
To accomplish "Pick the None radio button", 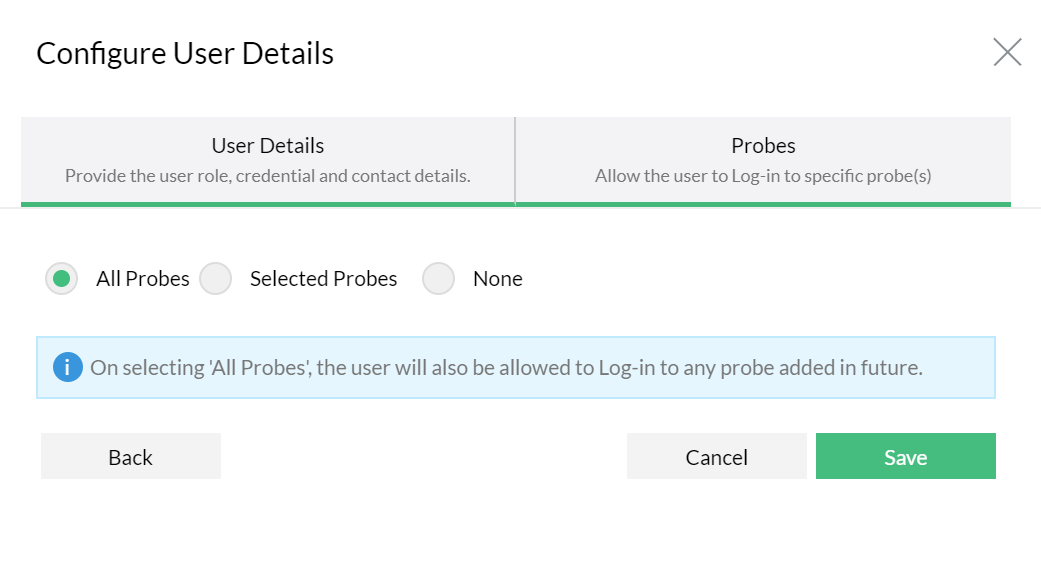I will pyautogui.click(x=439, y=279).
